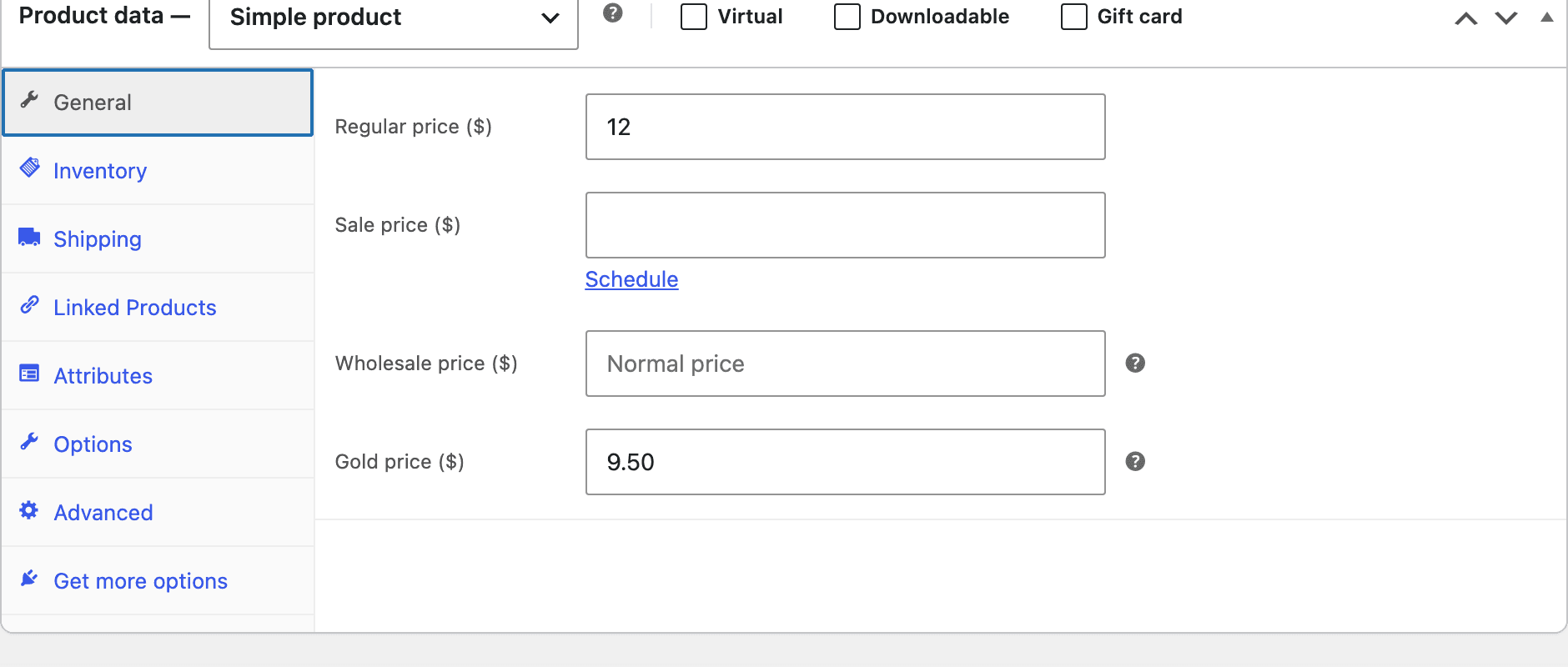
Task: Focus the Sale price field
Action: 846,225
